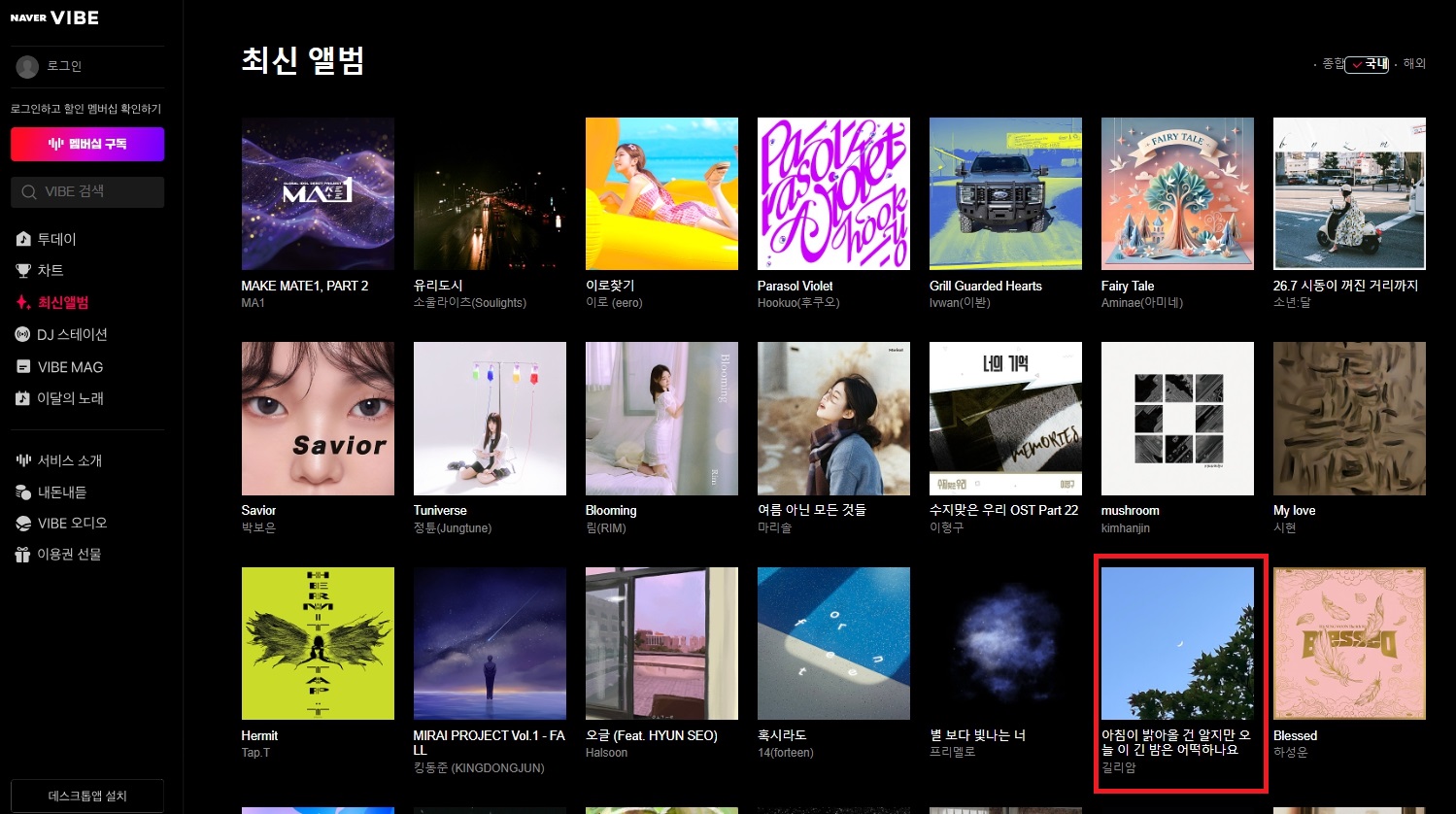Screen dimensions: 1456x814
Task: Click the 로그인 link
Action: coord(64,66)
